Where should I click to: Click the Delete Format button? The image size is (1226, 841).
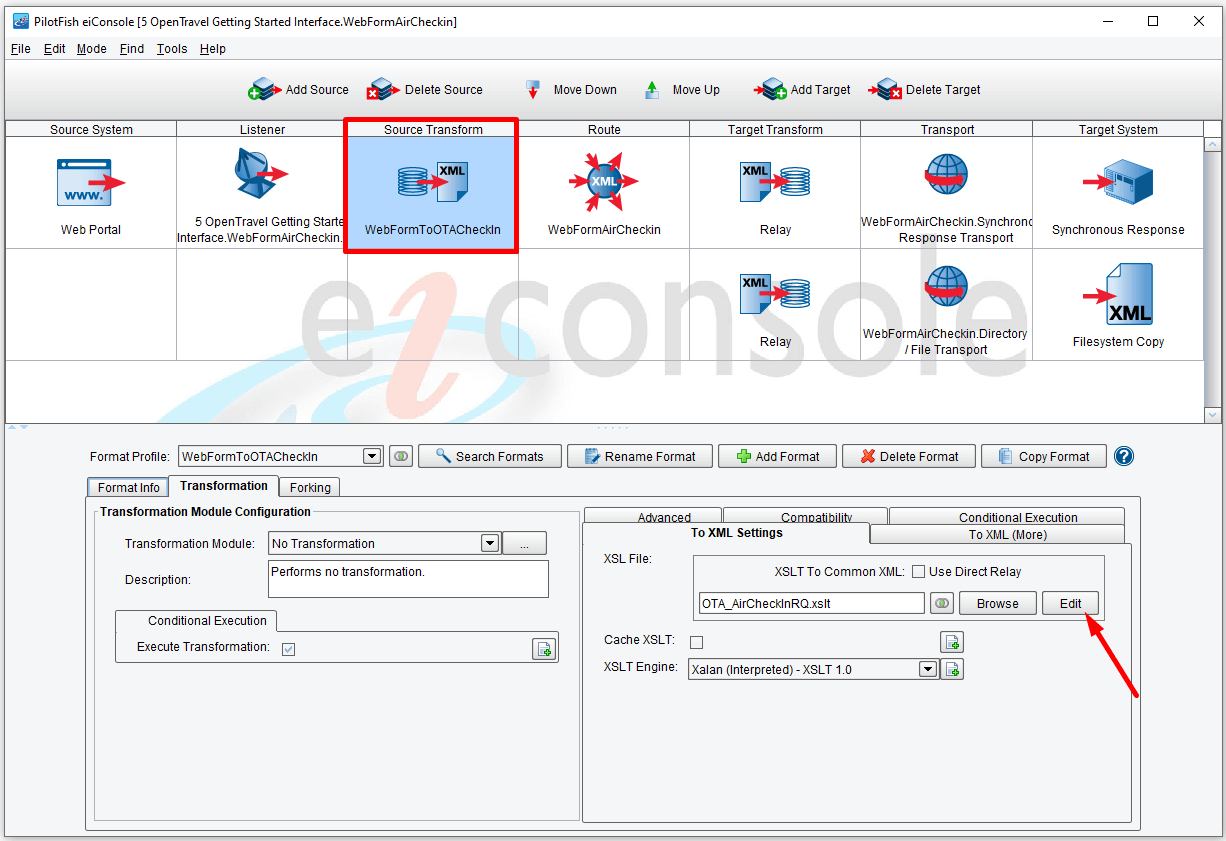[x=908, y=456]
